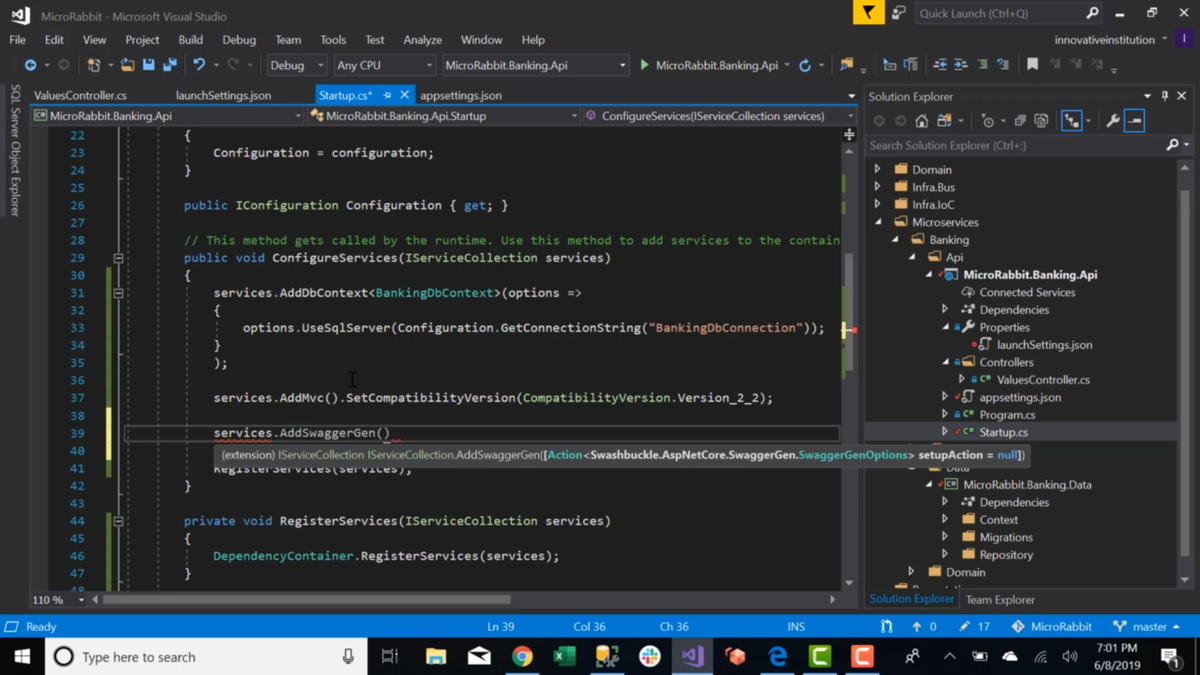Collapse ConfigureServices method outline at line 29
Viewport: 1200px width, 675px height.
[x=118, y=258]
